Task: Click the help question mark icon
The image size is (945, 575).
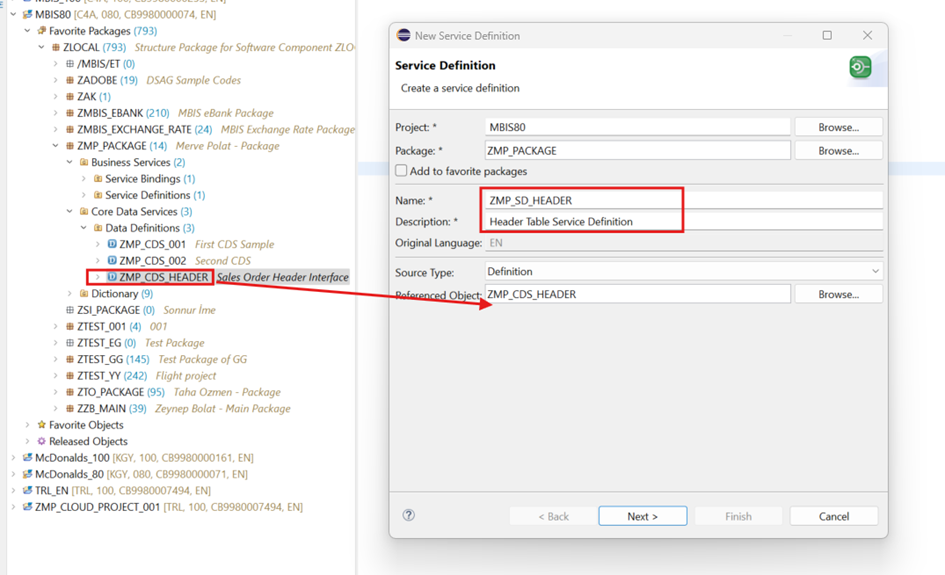Action: pos(408,515)
